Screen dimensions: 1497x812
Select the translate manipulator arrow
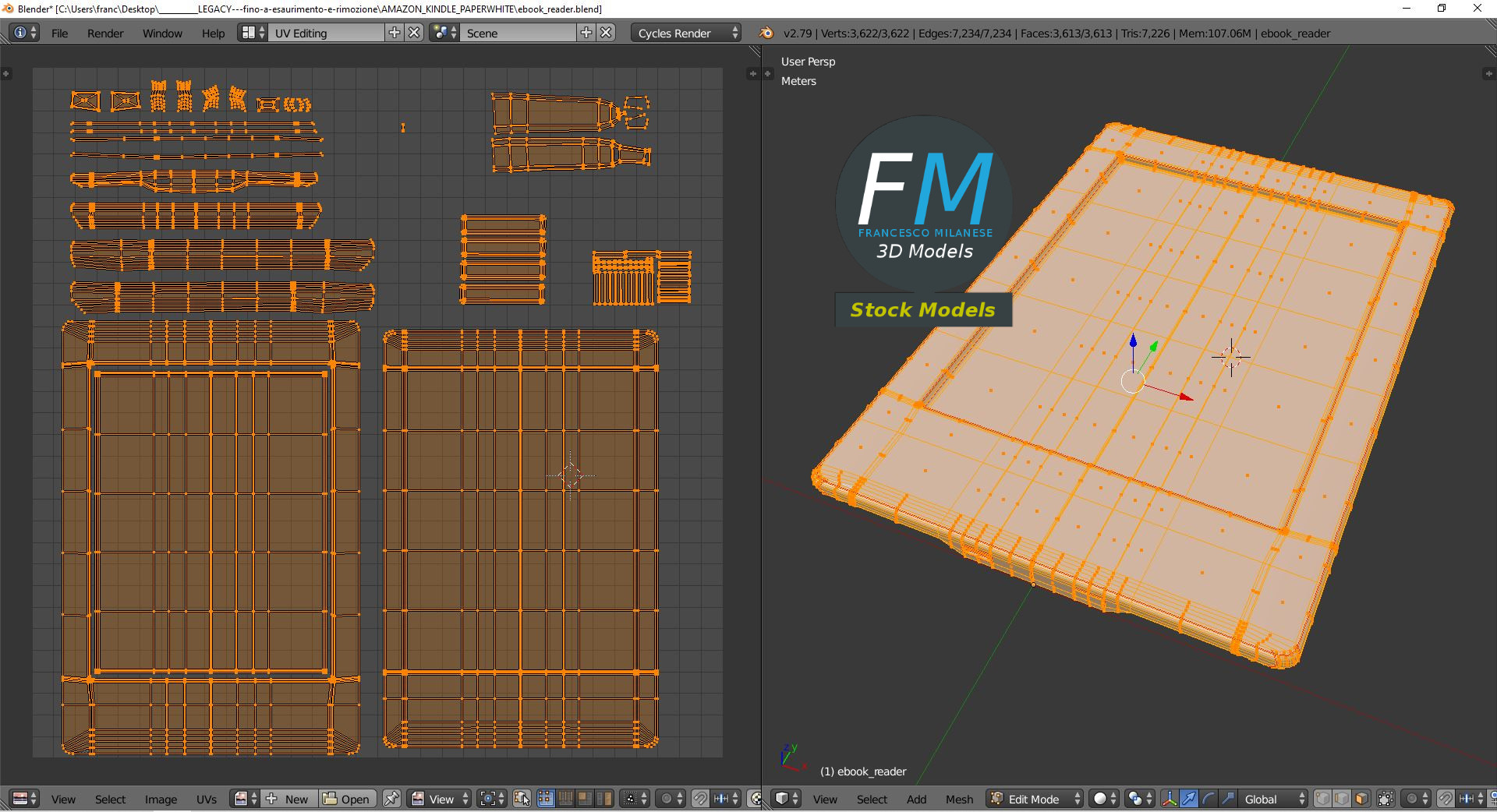tap(1189, 799)
